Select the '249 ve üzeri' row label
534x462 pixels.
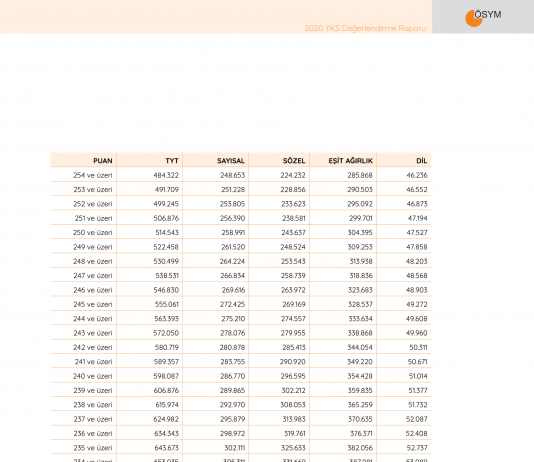(93, 247)
